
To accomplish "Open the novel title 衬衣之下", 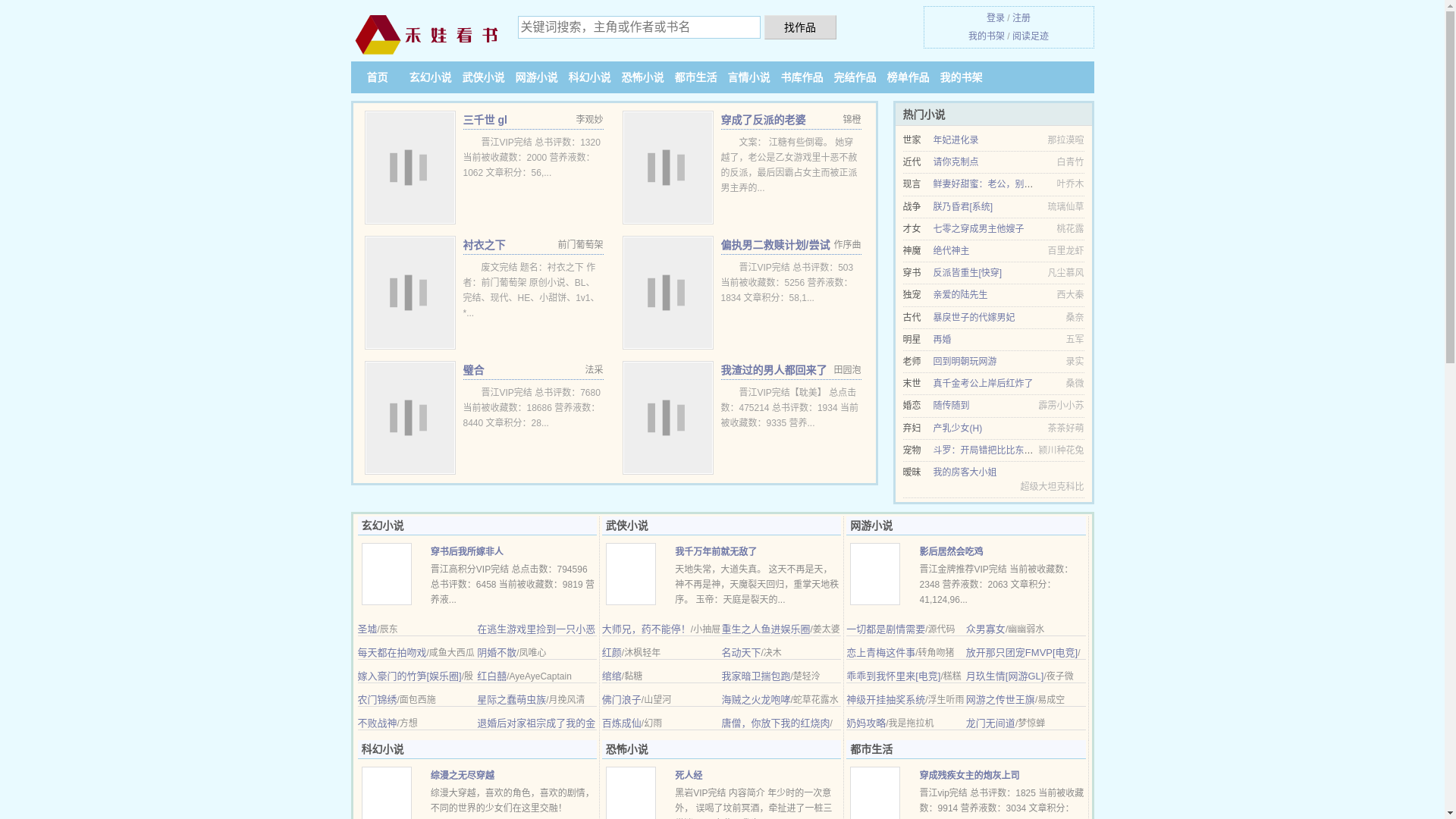I will tap(484, 245).
